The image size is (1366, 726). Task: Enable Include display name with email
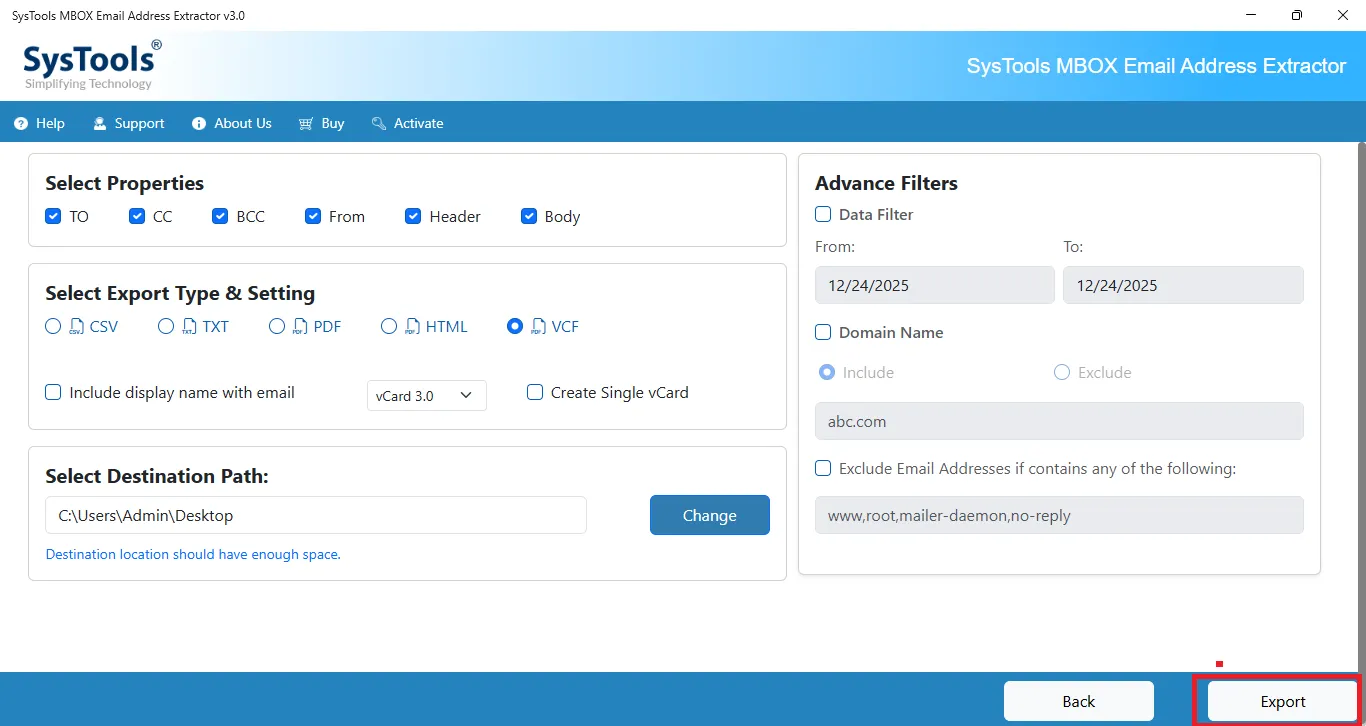pyautogui.click(x=53, y=393)
